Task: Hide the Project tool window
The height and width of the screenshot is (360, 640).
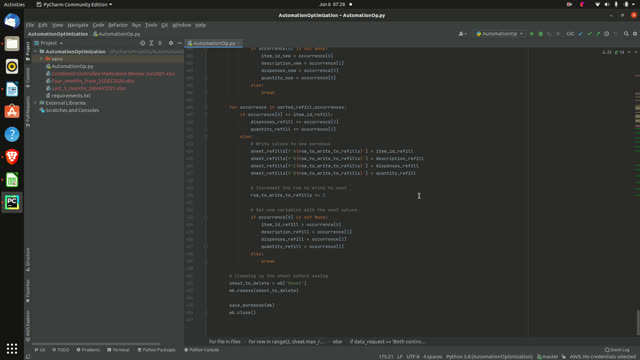Action: point(180,43)
